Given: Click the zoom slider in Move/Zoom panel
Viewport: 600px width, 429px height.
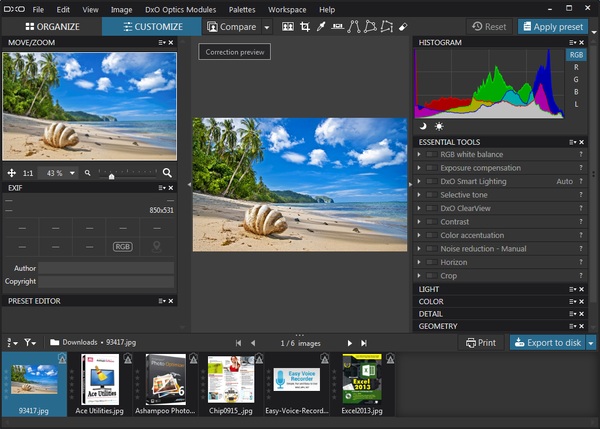Looking at the screenshot, I should tap(111, 174).
